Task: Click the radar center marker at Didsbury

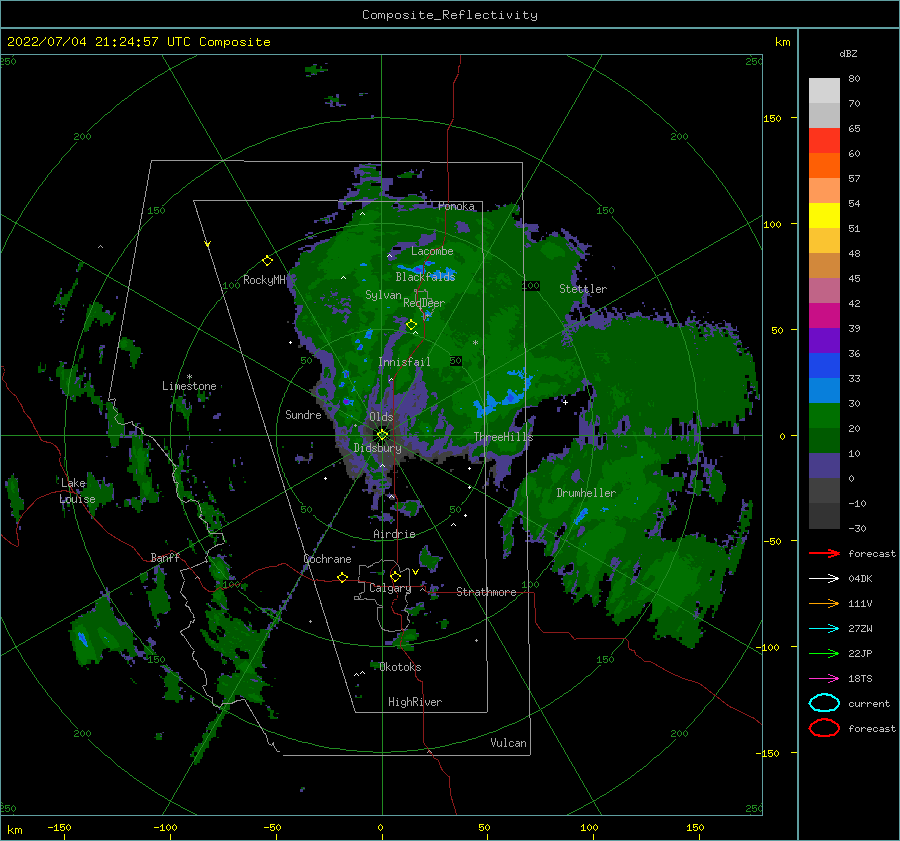Action: tap(382, 435)
